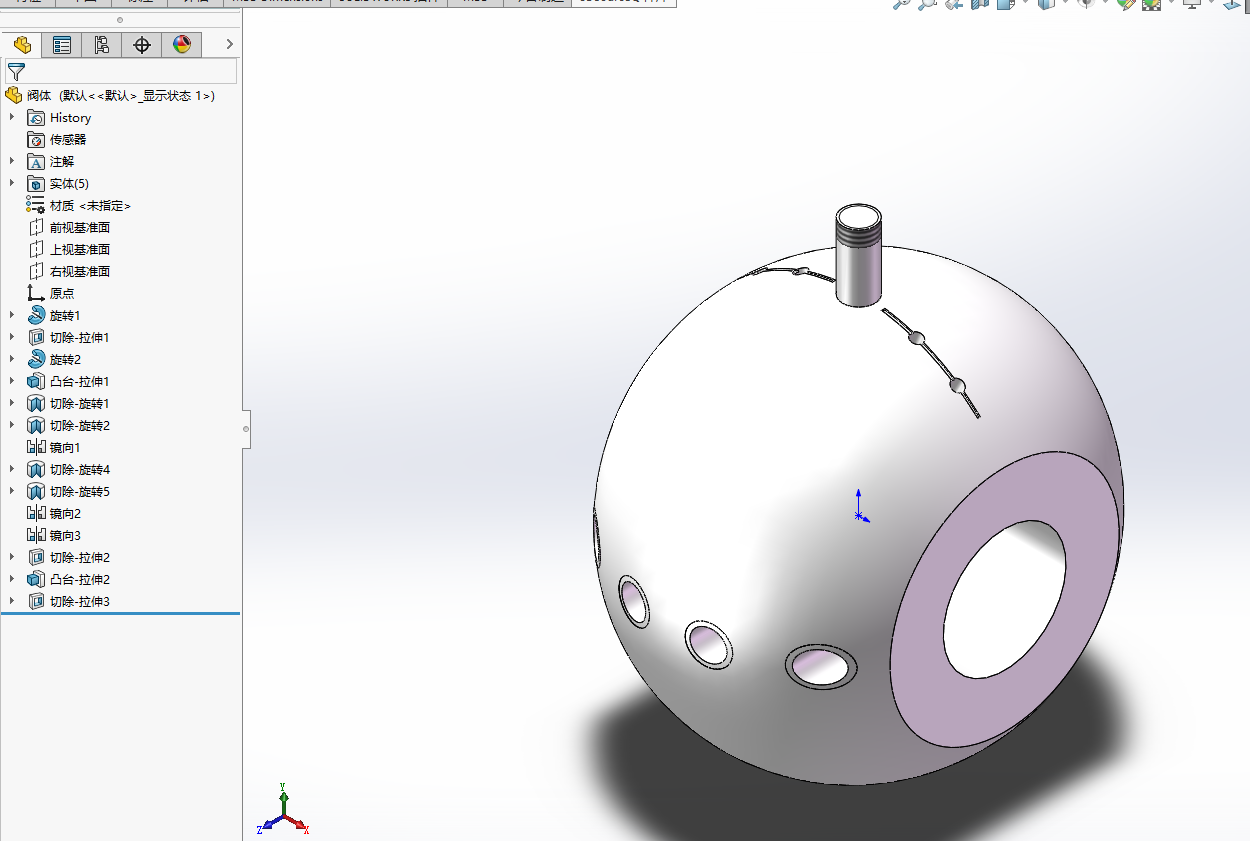Viewport: 1250px width, 841px height.
Task: Click the split handle dot above manager tabs
Action: point(120,20)
